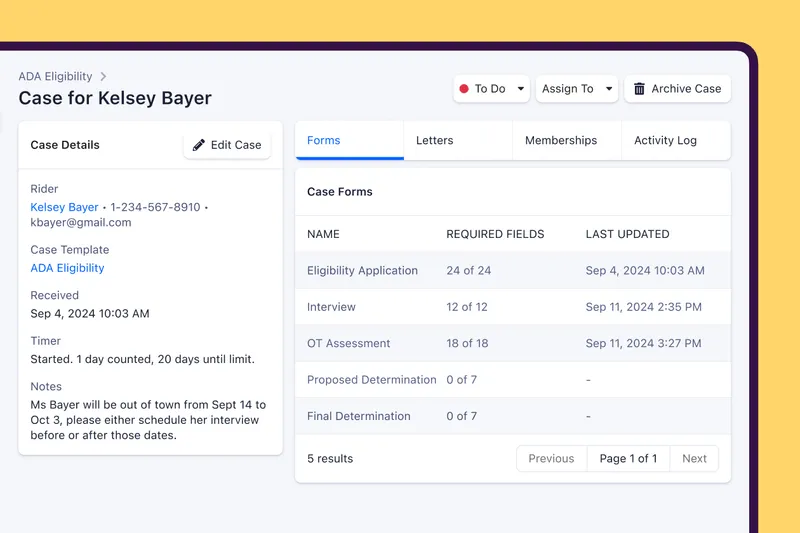Click the red To Do status dot
The height and width of the screenshot is (533, 800).
tap(464, 89)
